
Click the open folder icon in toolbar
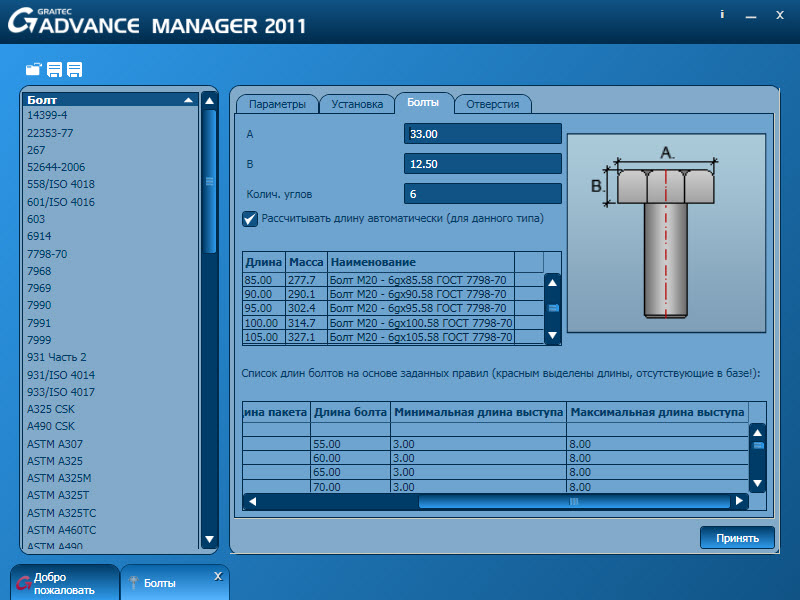(x=34, y=69)
